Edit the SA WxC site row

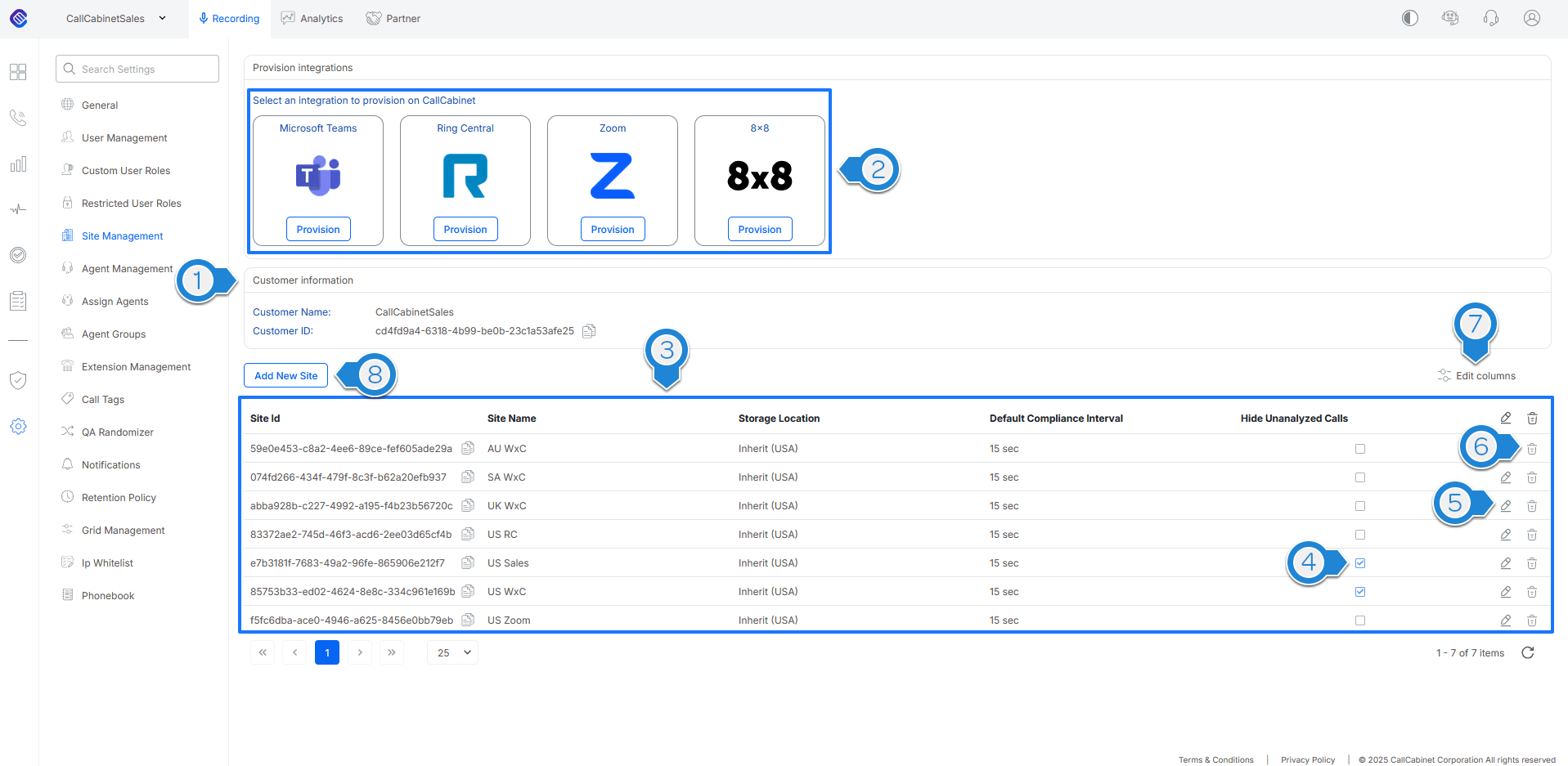[x=1506, y=477]
